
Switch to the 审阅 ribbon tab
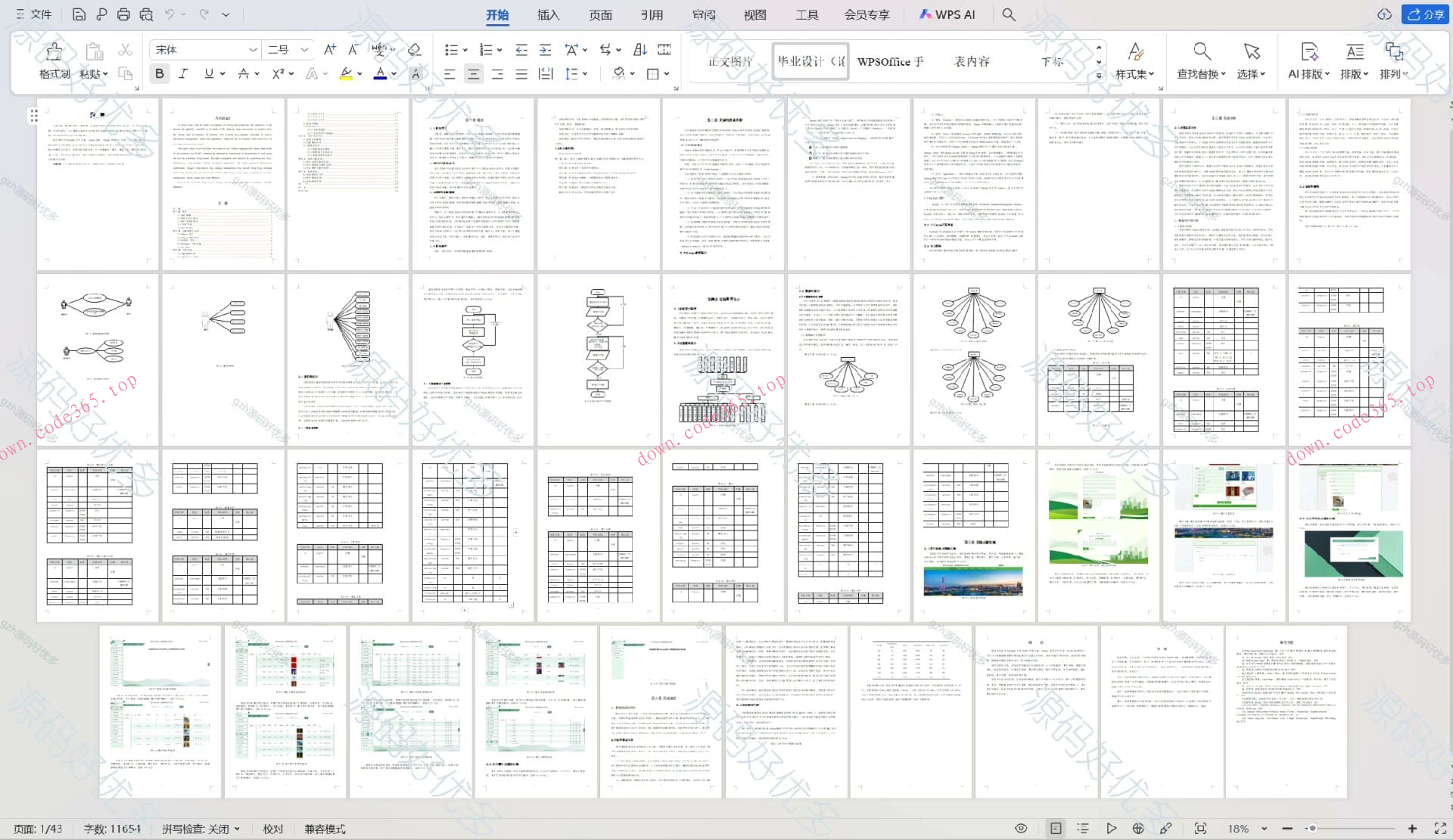(x=703, y=14)
